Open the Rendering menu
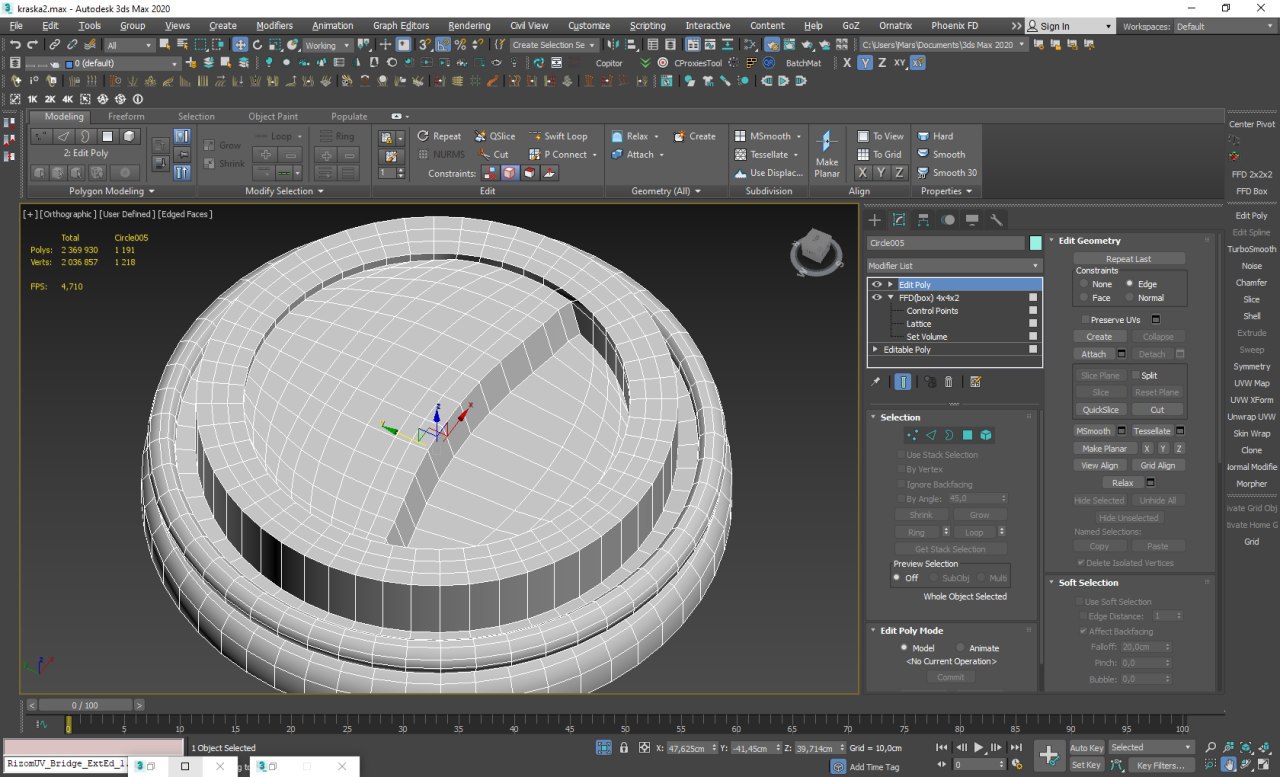 (x=469, y=26)
